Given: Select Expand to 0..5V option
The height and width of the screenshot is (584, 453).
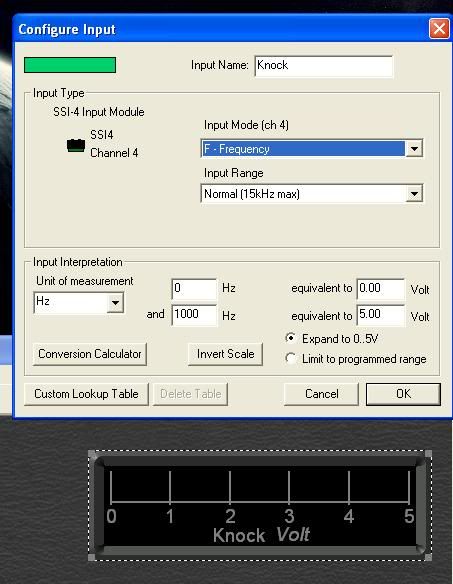Looking at the screenshot, I should [x=291, y=338].
